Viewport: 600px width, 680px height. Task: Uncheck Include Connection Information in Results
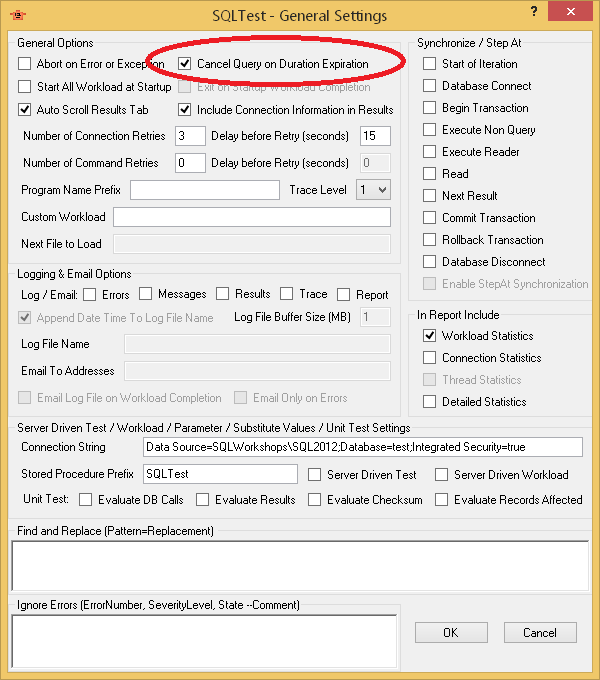(x=185, y=110)
